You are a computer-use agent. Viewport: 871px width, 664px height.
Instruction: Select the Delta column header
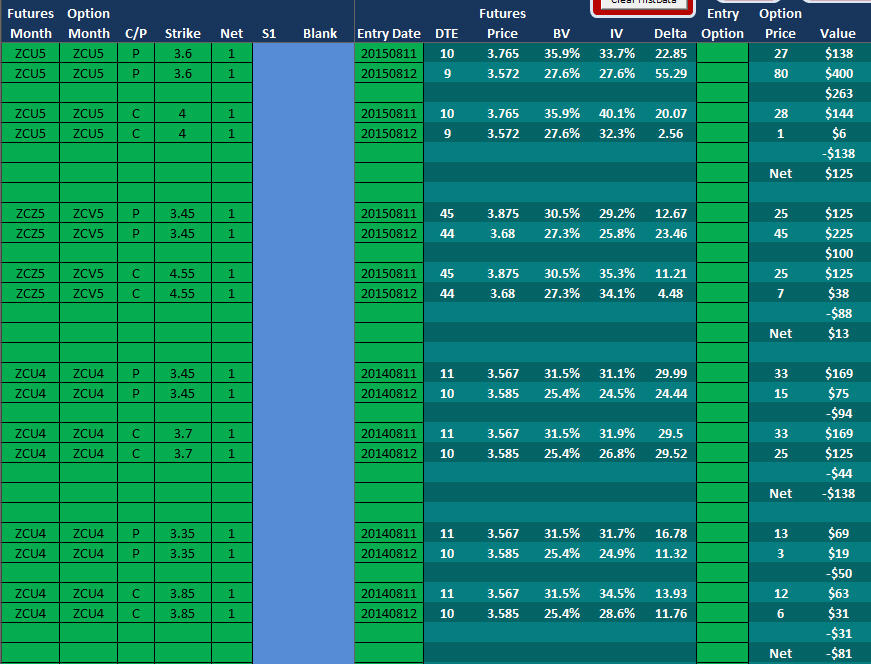670,33
